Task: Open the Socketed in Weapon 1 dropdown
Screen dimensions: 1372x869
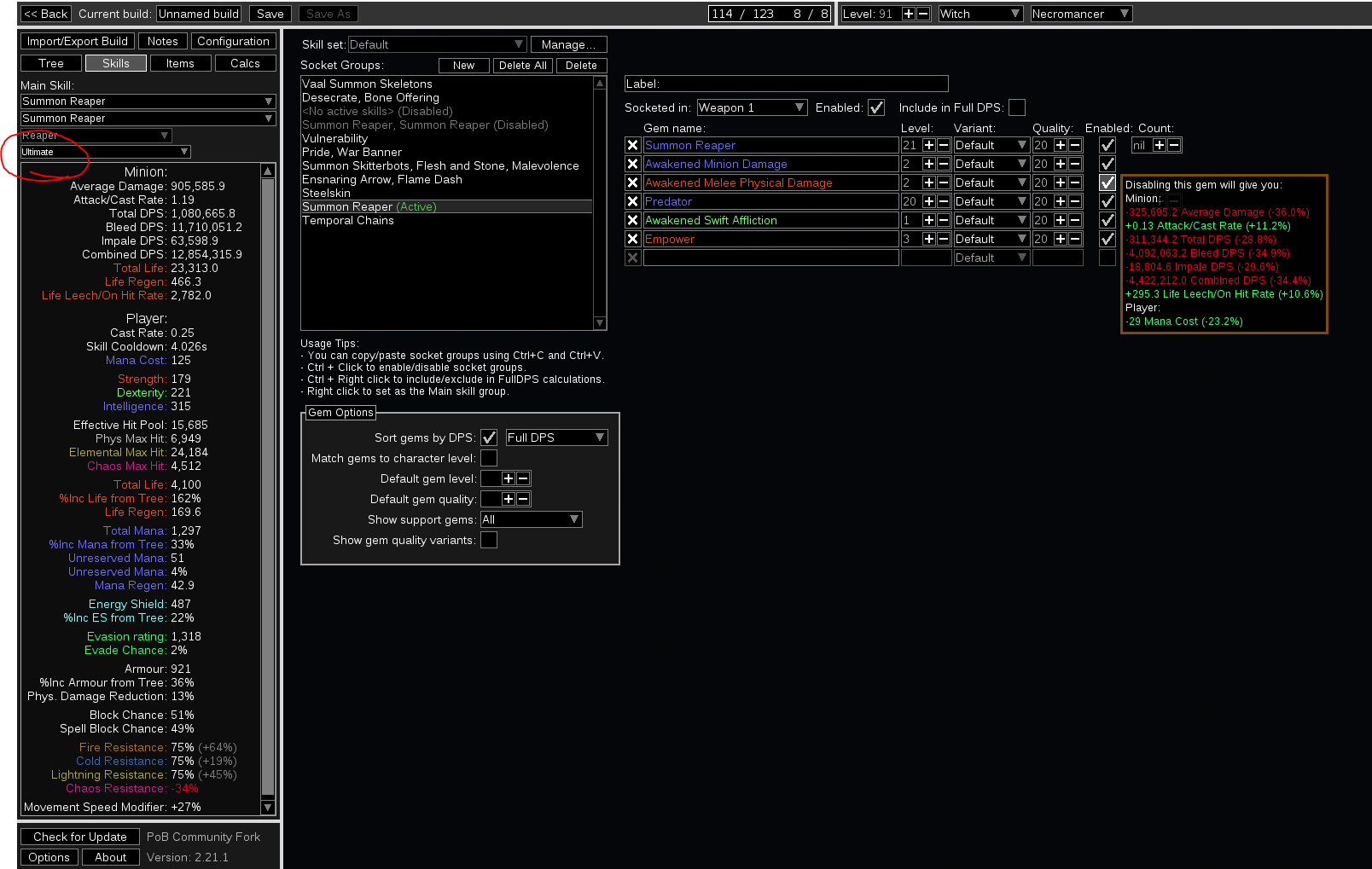Action: click(x=752, y=107)
